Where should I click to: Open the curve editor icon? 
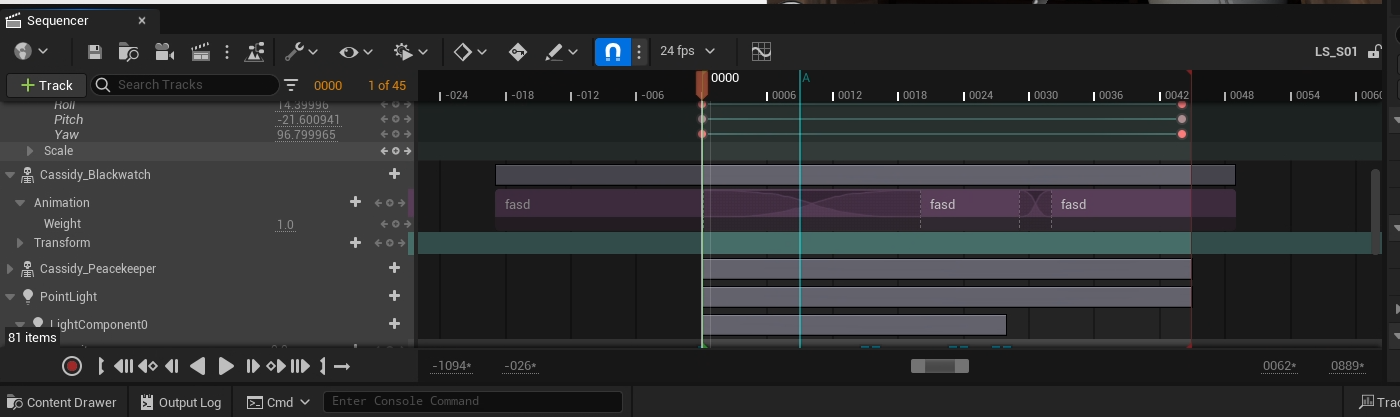coord(762,51)
